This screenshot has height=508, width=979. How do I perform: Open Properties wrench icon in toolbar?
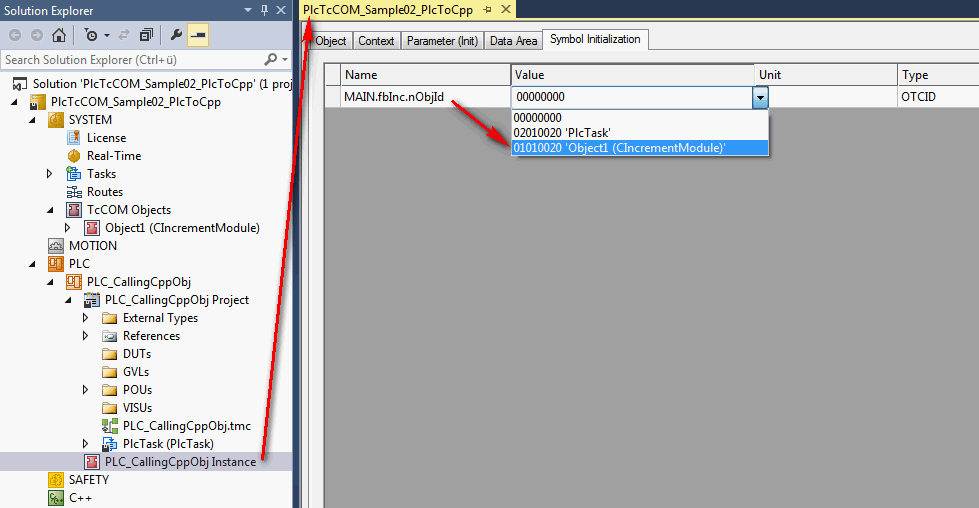pyautogui.click(x=176, y=36)
